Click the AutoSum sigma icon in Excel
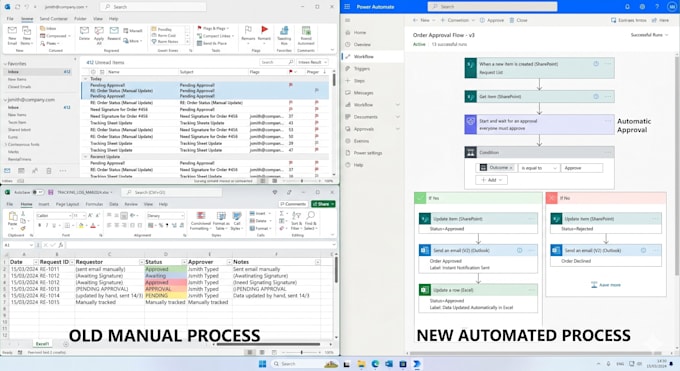This screenshot has width=680, height=371. point(281,213)
